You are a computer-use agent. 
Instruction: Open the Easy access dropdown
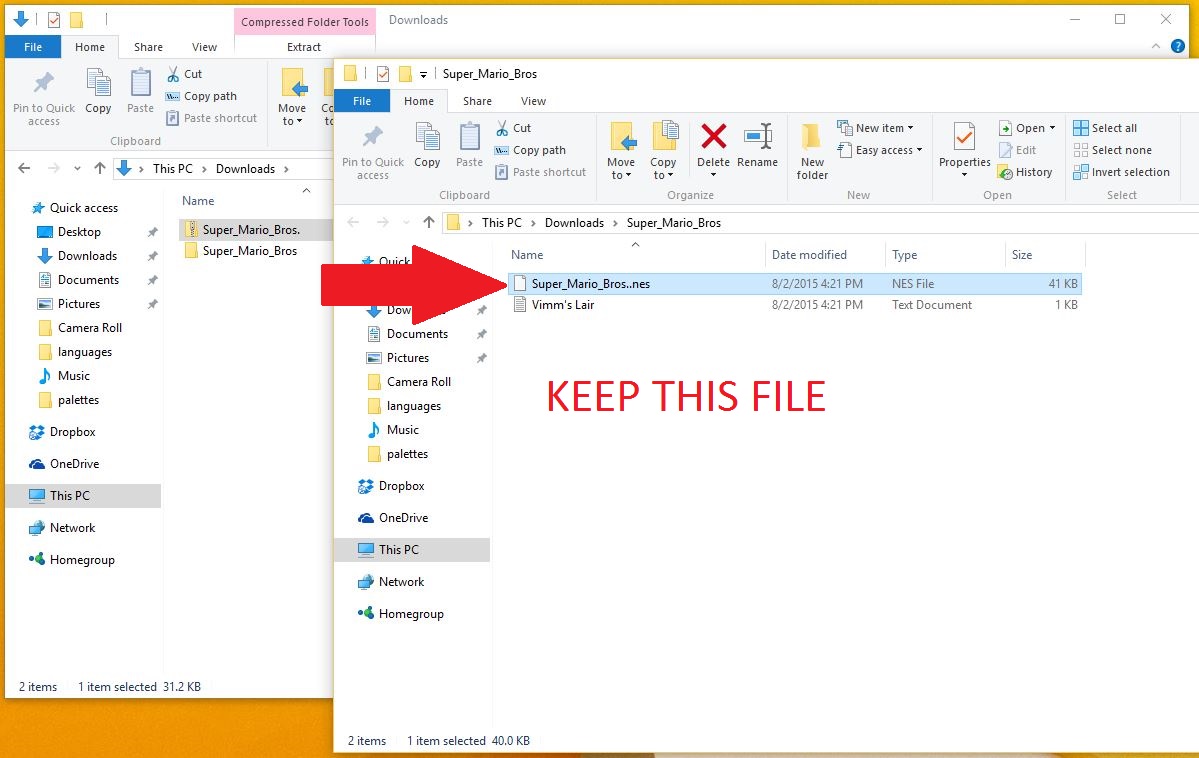pyautogui.click(x=880, y=150)
